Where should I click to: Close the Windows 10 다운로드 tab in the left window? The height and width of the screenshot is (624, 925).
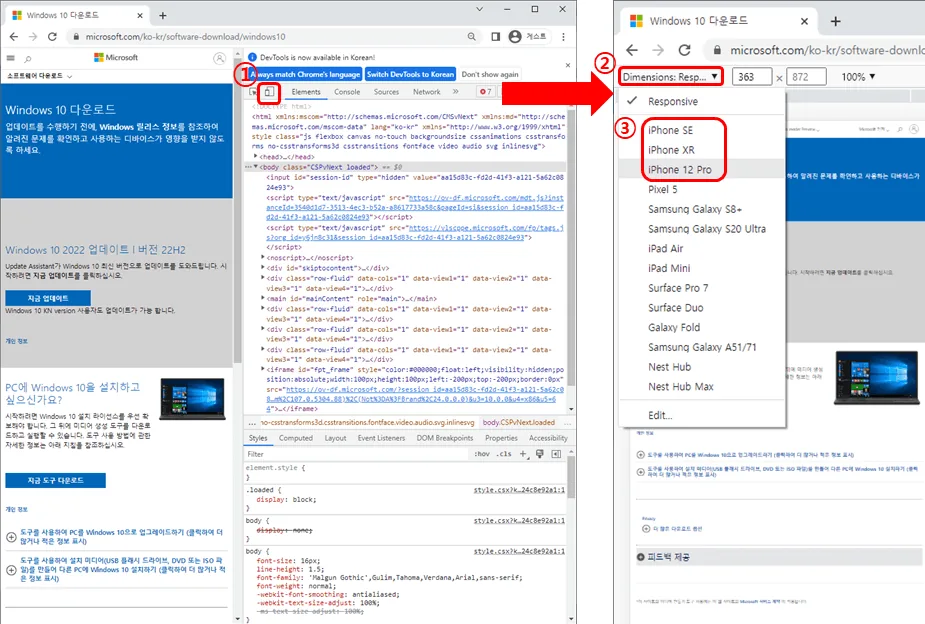point(140,15)
